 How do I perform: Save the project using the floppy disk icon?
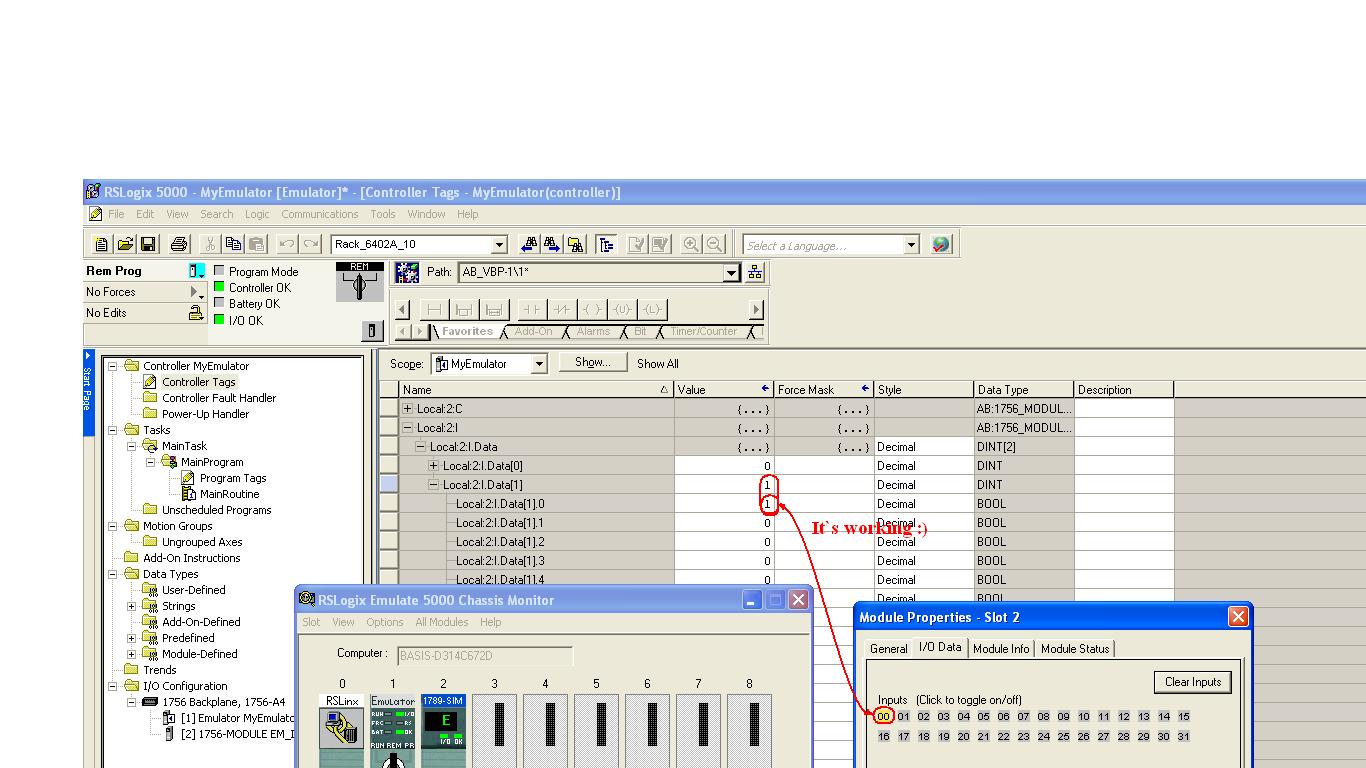point(148,244)
